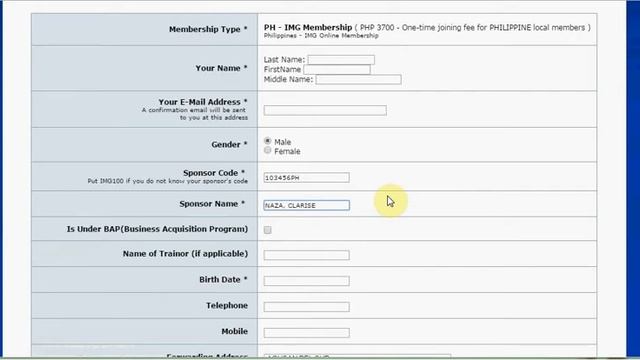This screenshot has height=360, width=640.
Task: Click the FirstName input field
Action: point(337,70)
